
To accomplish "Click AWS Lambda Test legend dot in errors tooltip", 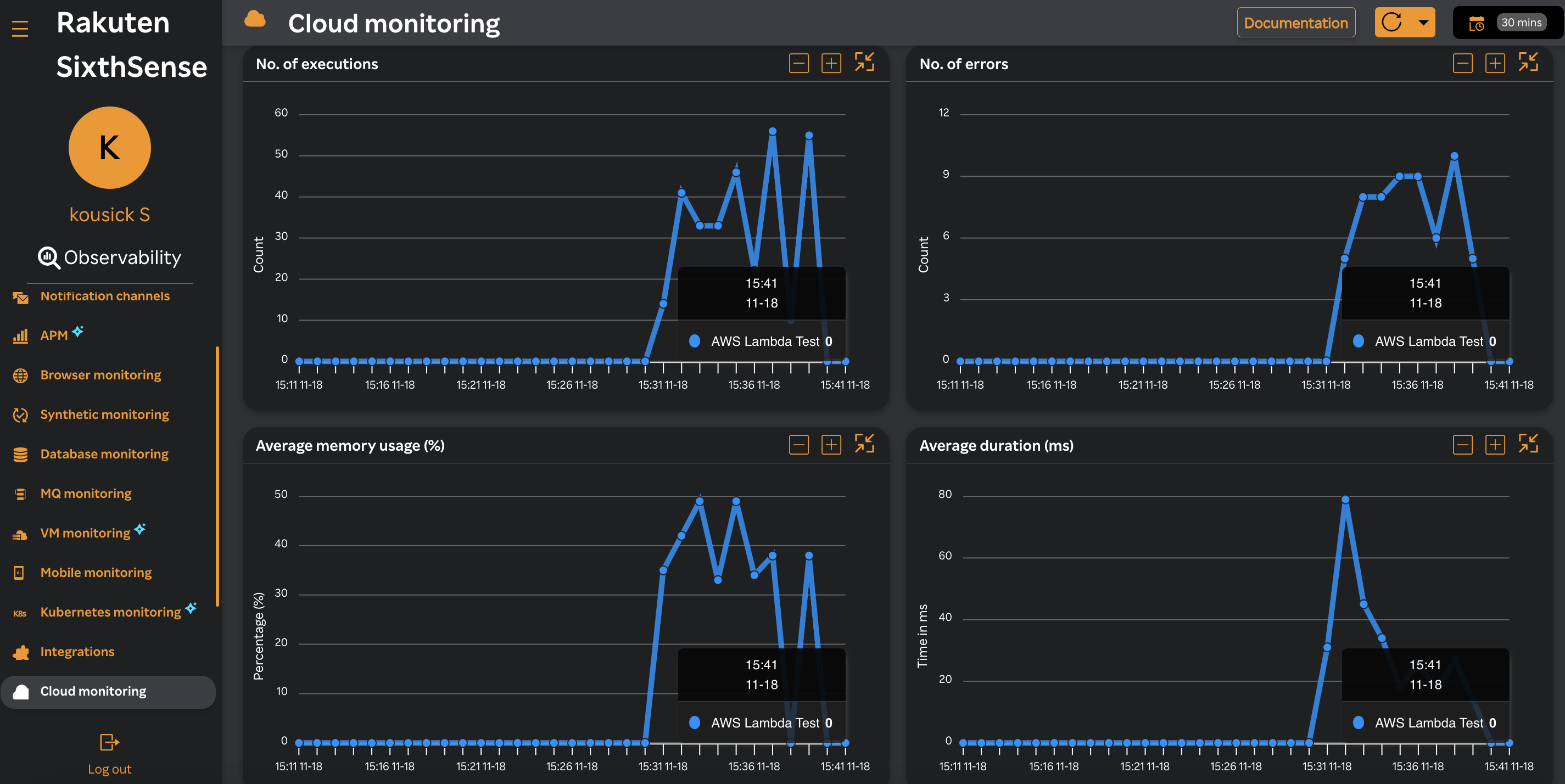I will tap(1359, 341).
